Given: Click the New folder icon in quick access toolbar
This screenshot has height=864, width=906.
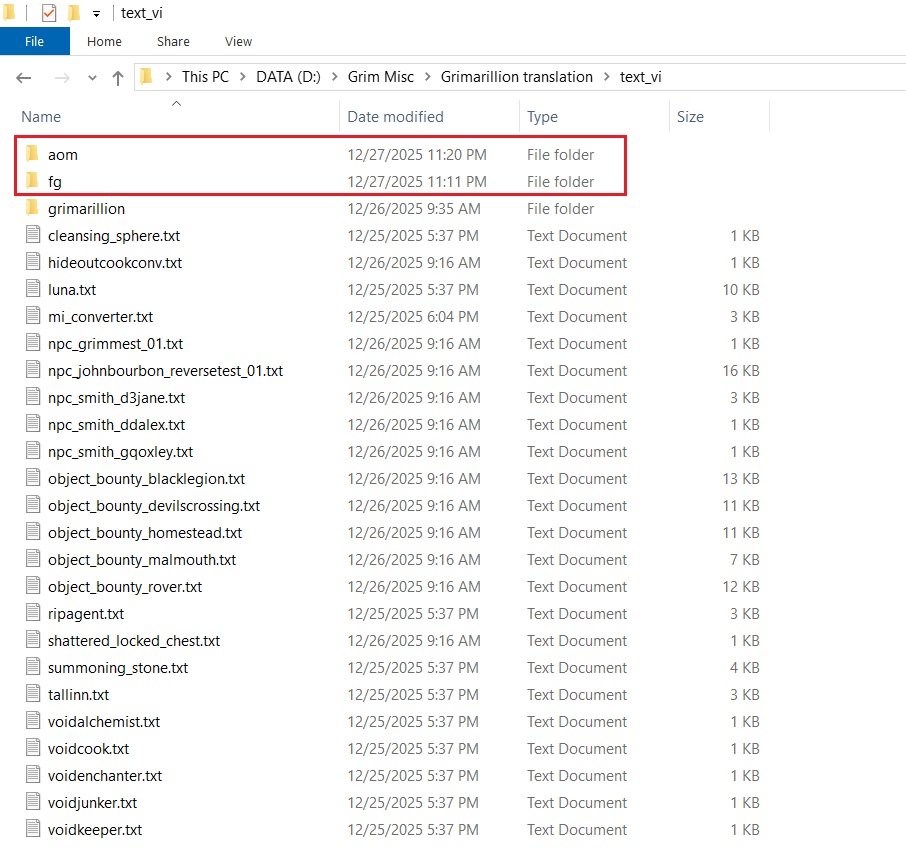Looking at the screenshot, I should click(74, 13).
